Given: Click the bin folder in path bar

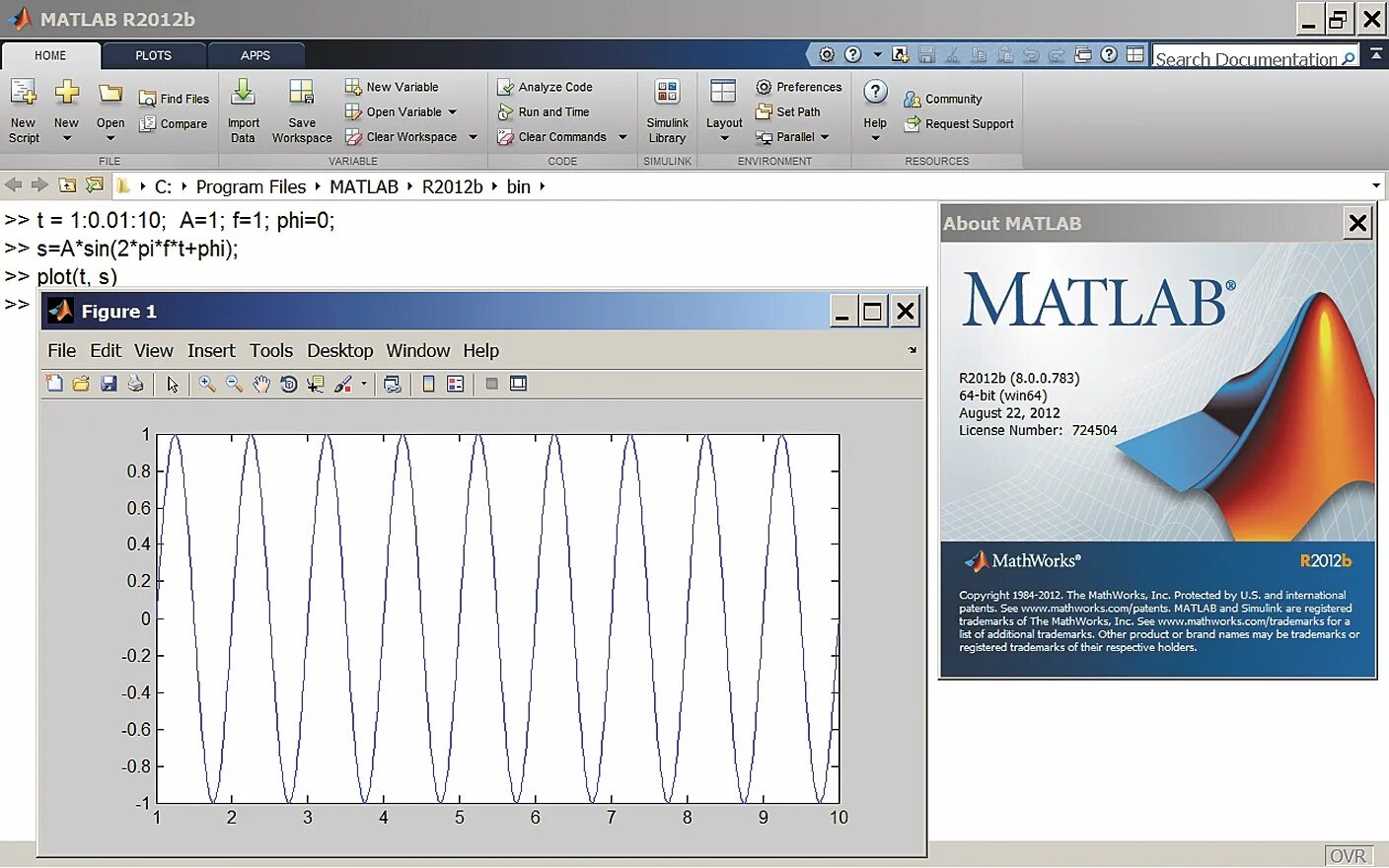Looking at the screenshot, I should pos(519,186).
